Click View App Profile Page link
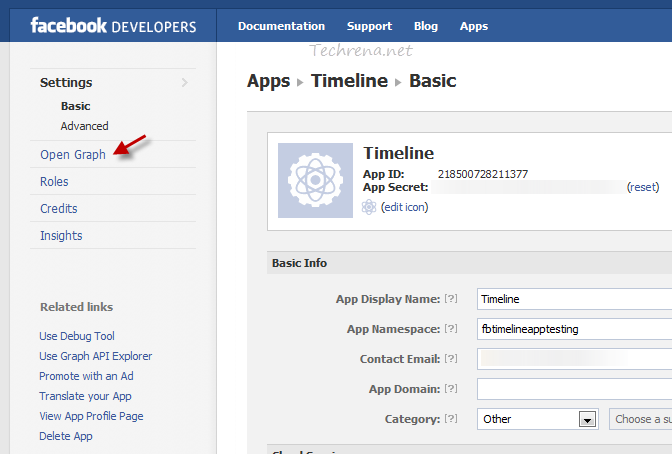This screenshot has height=454, width=672. pos(91,416)
